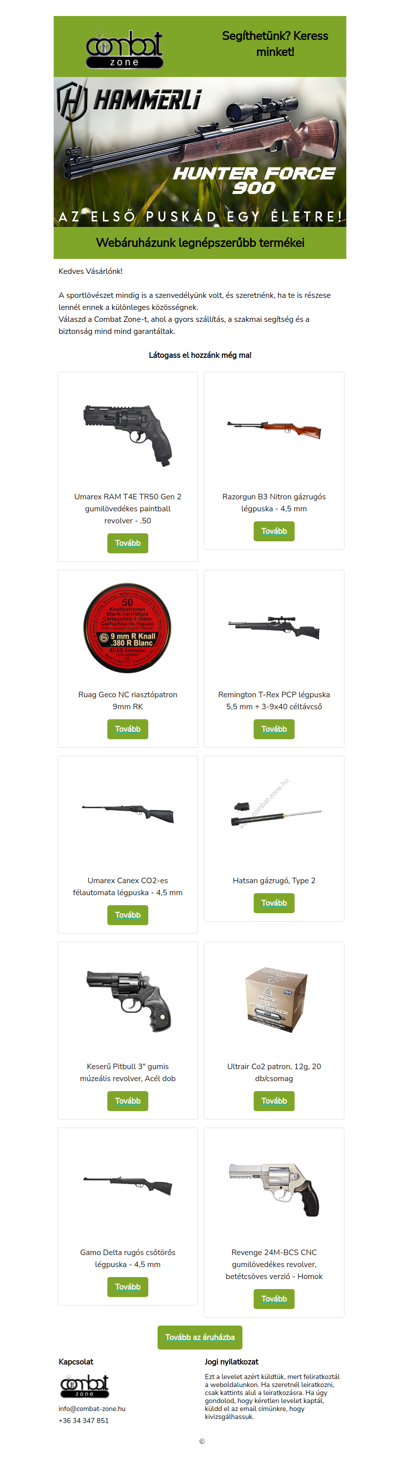The image size is (400, 1471).
Task: Click Tovább under Gamo Delta légpuska
Action: tap(128, 1287)
